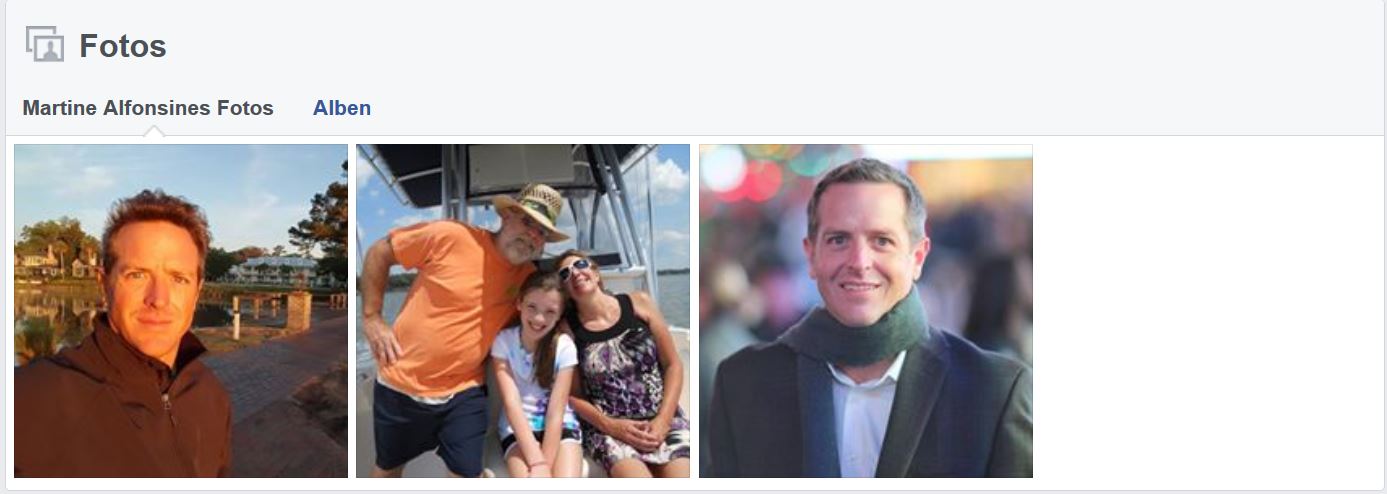Switch to the Alben tab
1387x494 pixels.
pos(342,108)
